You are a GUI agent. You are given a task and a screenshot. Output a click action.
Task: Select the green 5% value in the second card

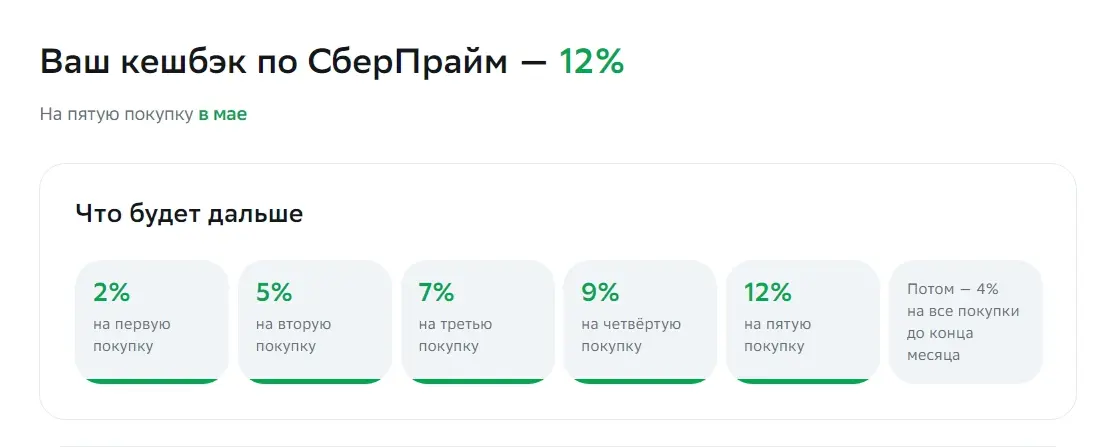point(274,292)
